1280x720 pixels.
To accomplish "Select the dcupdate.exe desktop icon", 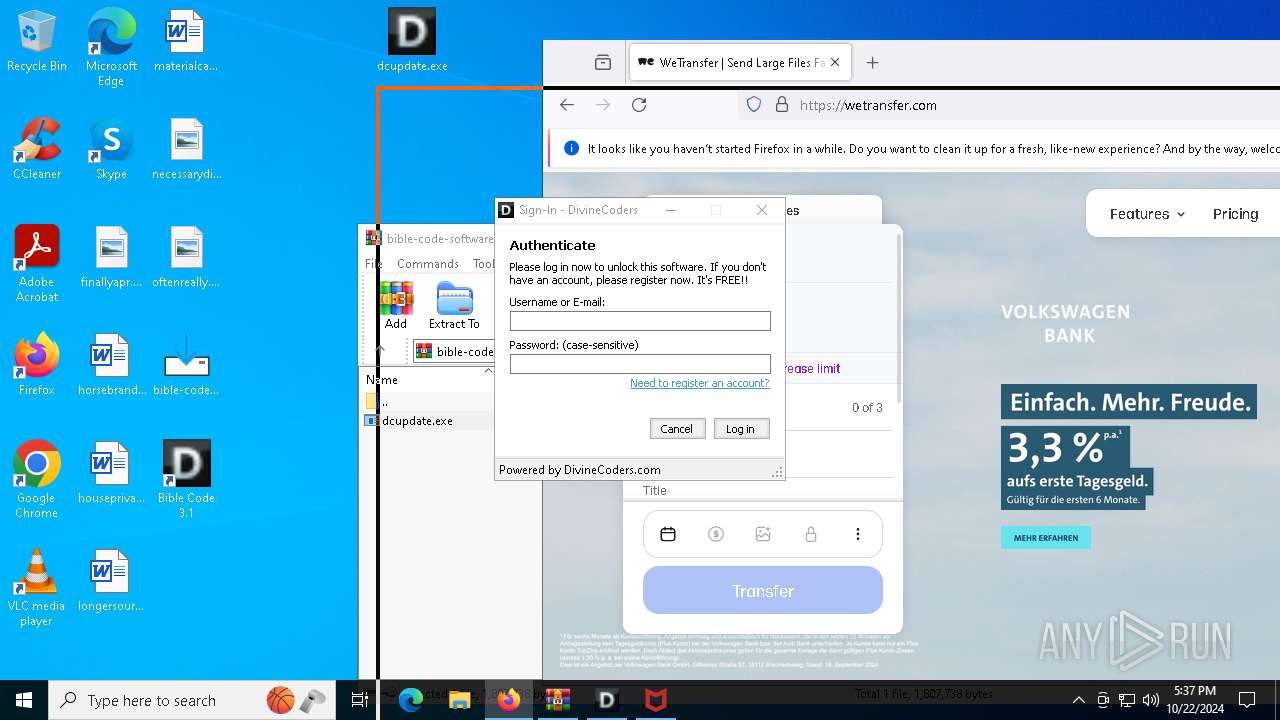I will pos(412,41).
